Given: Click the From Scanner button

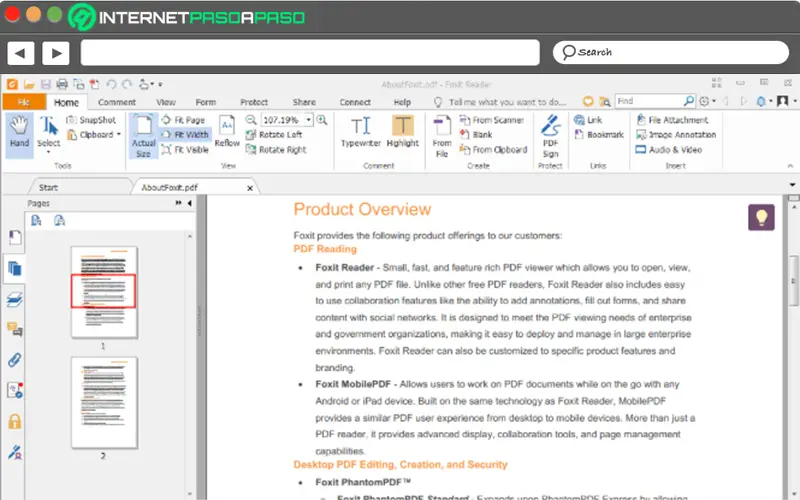Looking at the screenshot, I should [x=491, y=119].
